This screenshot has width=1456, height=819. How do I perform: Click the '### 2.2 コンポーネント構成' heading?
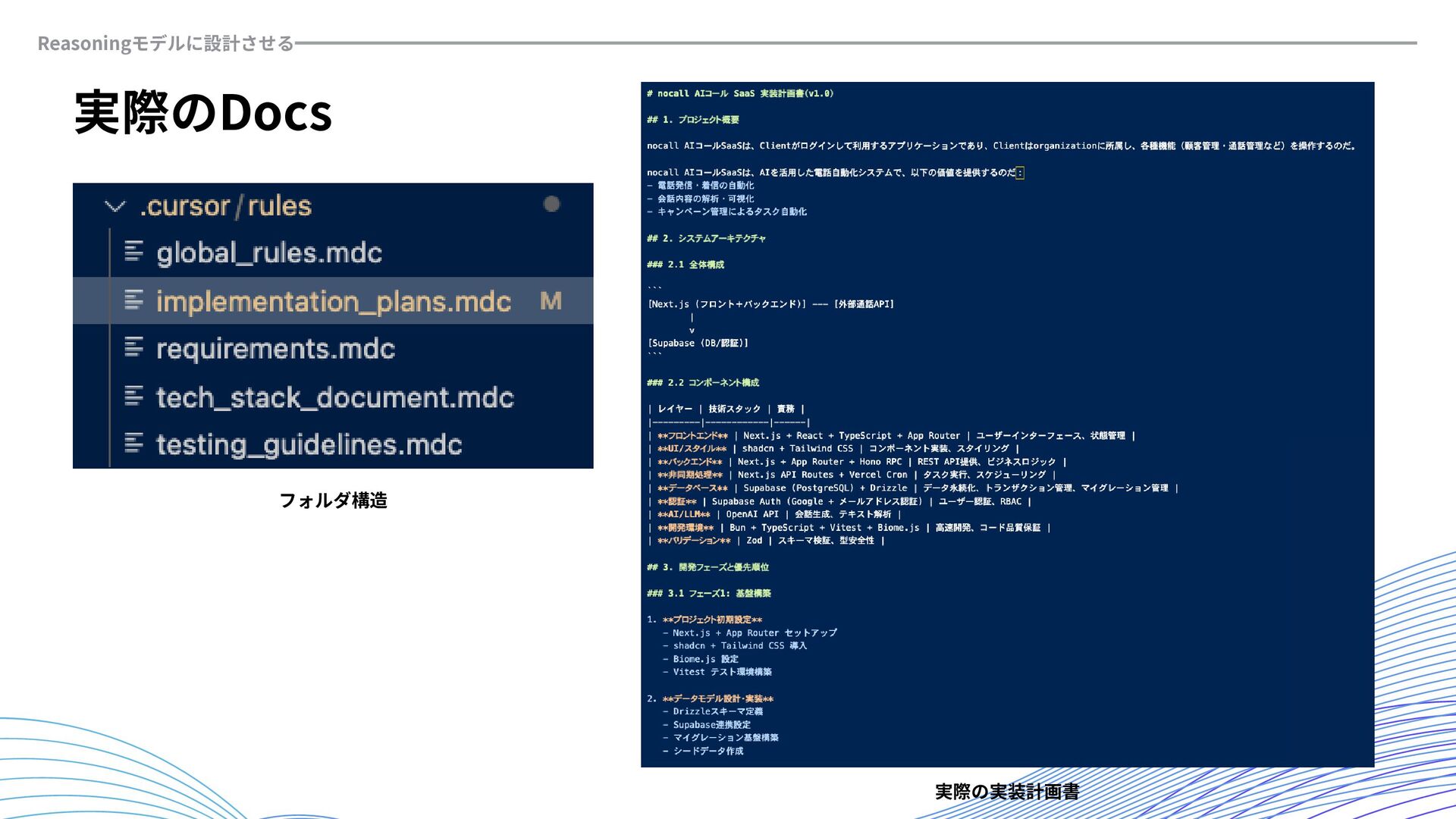pos(703,383)
